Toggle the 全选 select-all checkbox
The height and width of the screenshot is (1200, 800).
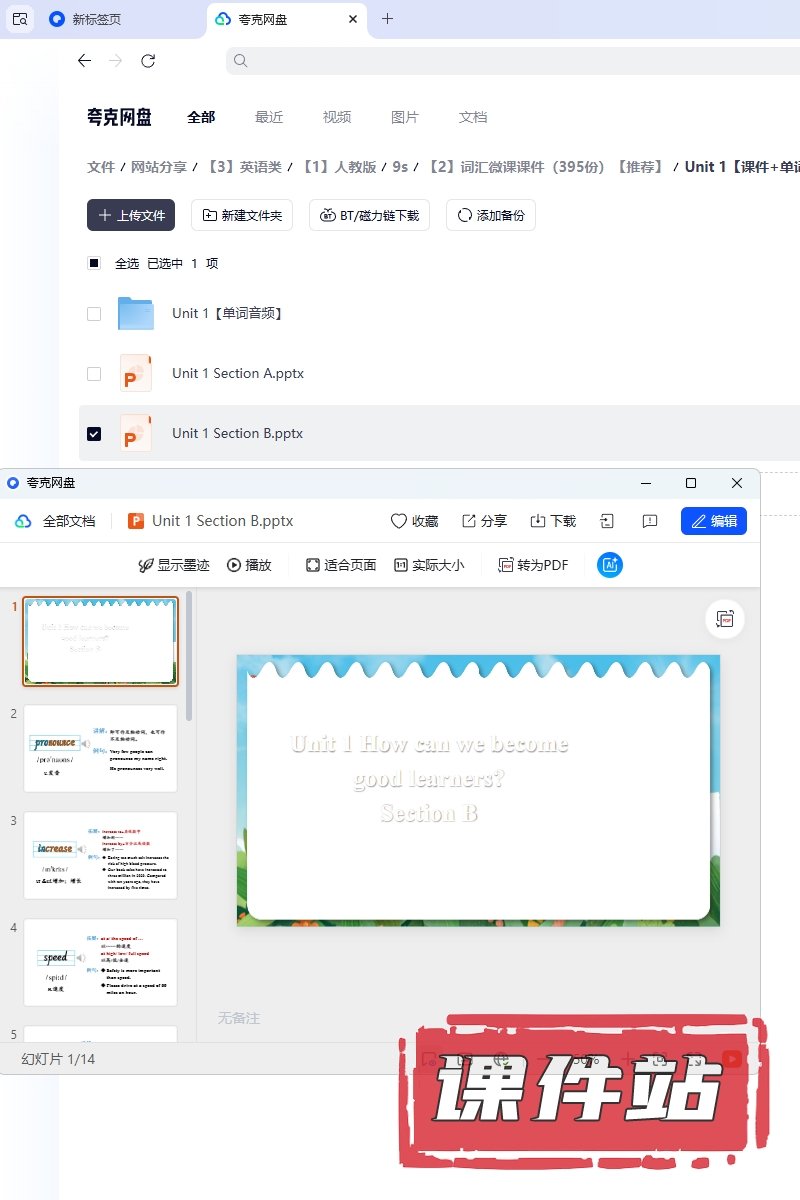coord(94,263)
